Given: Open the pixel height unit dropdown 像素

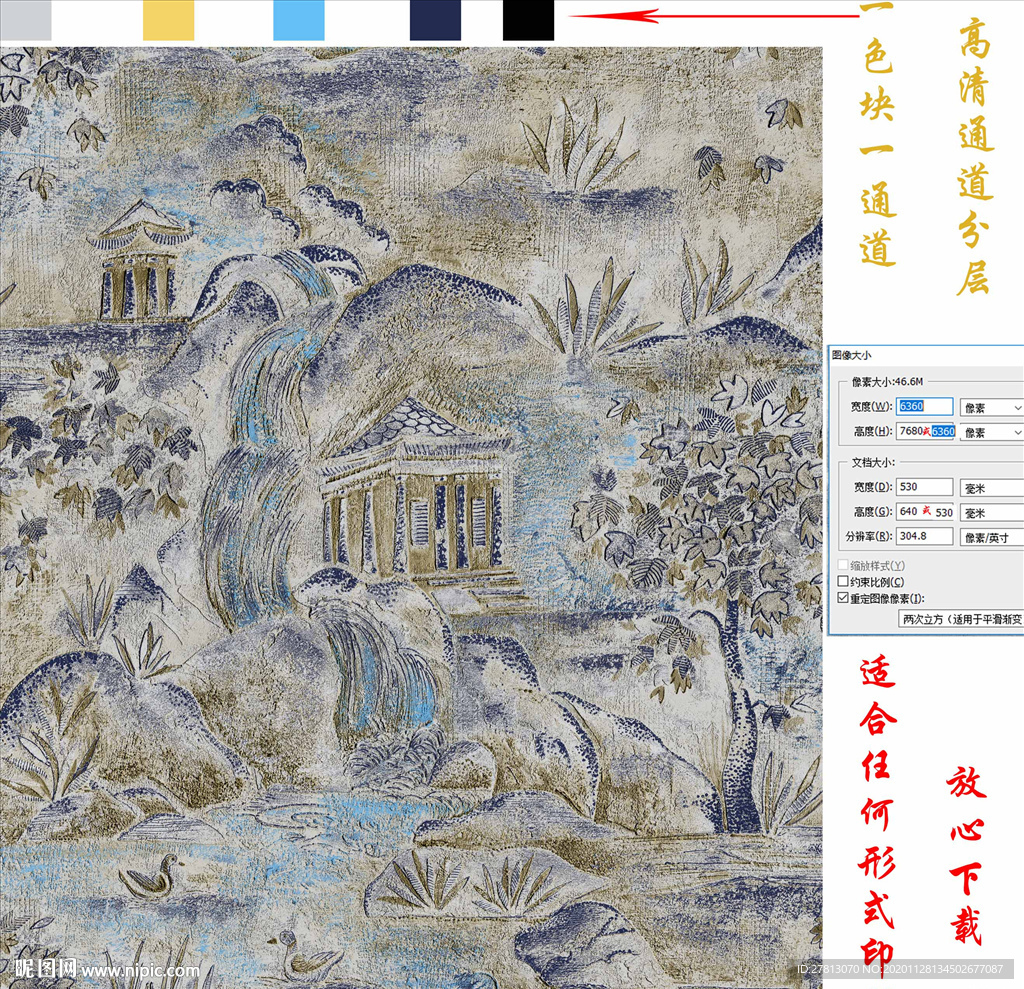Looking at the screenshot, I should [991, 432].
